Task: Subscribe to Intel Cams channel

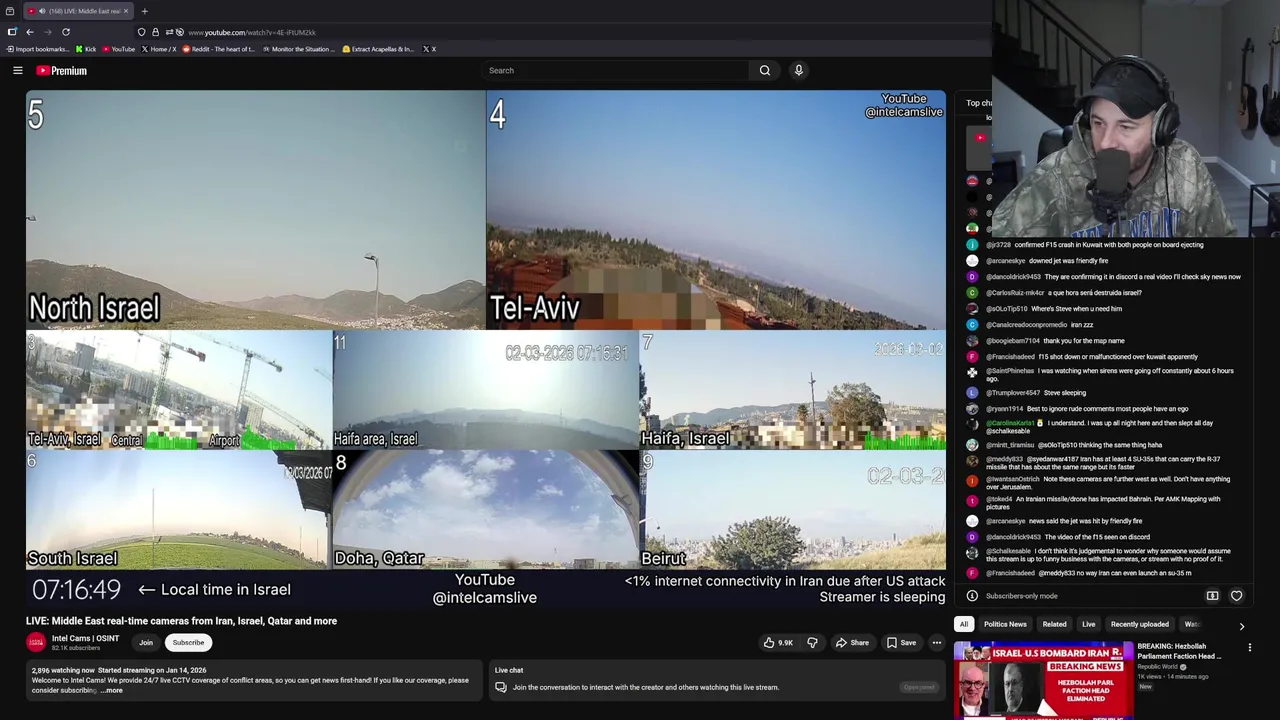Action: [x=188, y=643]
